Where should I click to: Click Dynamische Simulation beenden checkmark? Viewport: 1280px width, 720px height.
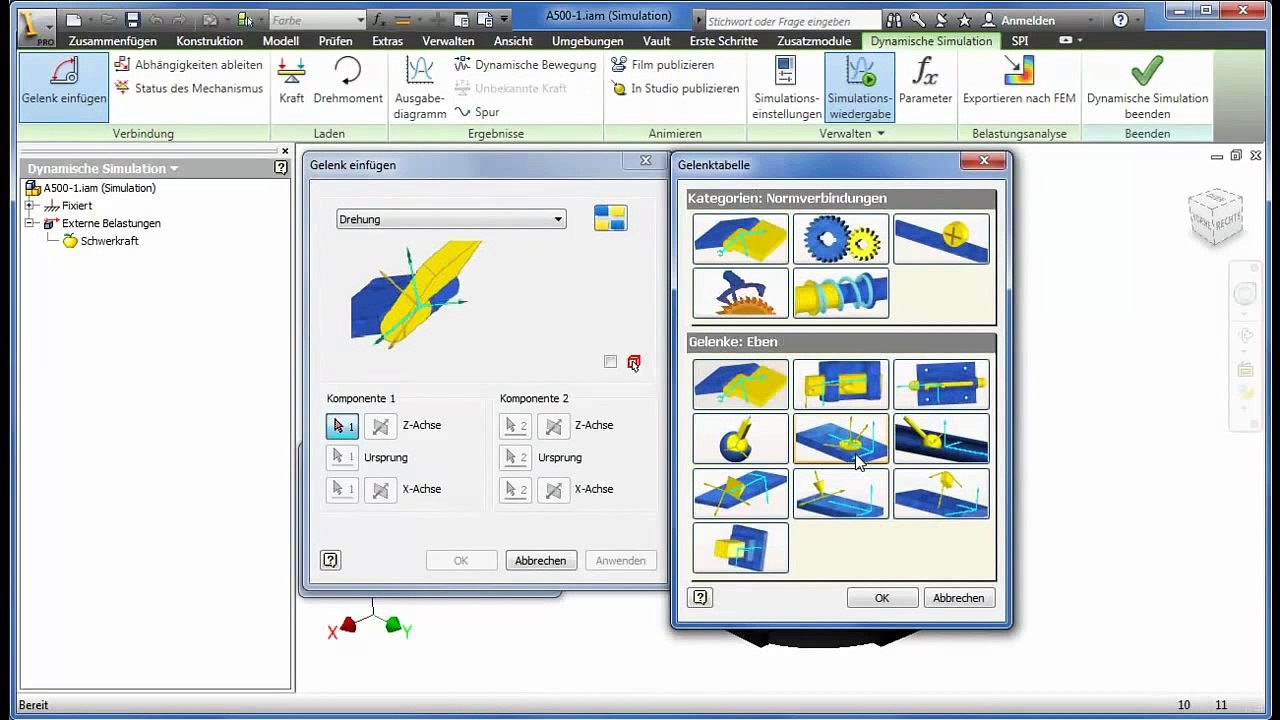(x=1147, y=87)
